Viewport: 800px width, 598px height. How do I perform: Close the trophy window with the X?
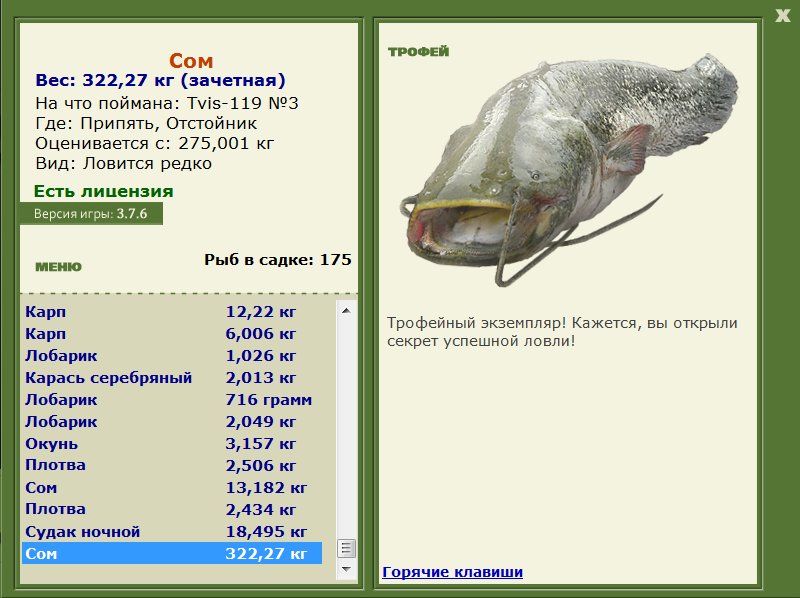(783, 15)
